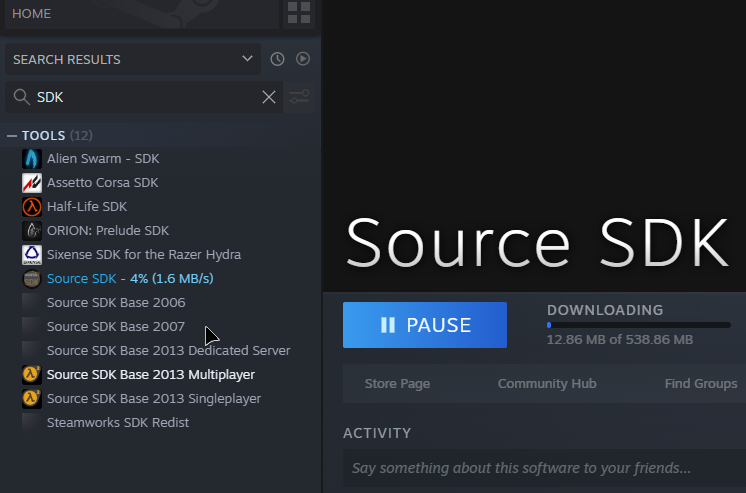Viewport: 746px width, 493px height.
Task: Pause the Source SDK download
Action: tap(425, 325)
